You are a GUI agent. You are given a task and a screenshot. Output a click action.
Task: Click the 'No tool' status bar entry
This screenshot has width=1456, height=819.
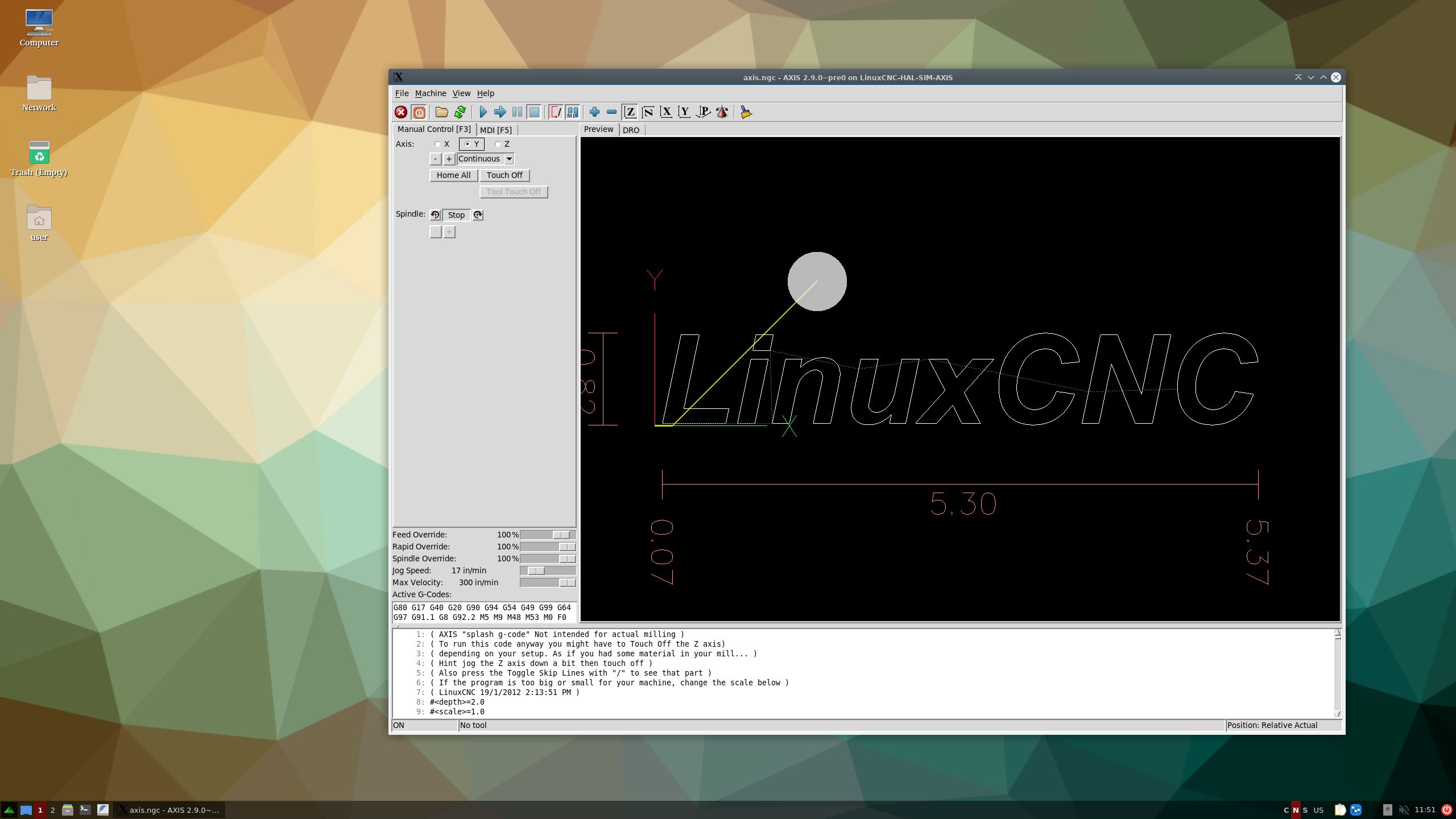pos(842,726)
